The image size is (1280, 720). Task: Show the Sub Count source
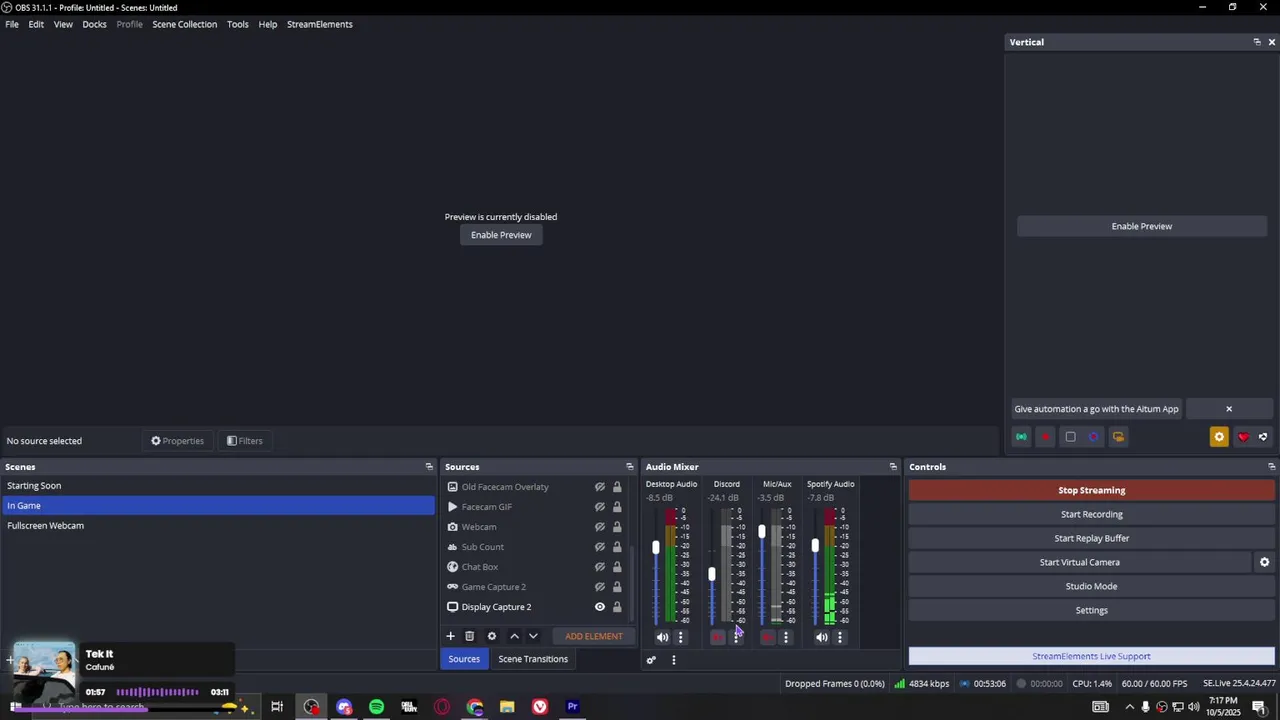(600, 547)
